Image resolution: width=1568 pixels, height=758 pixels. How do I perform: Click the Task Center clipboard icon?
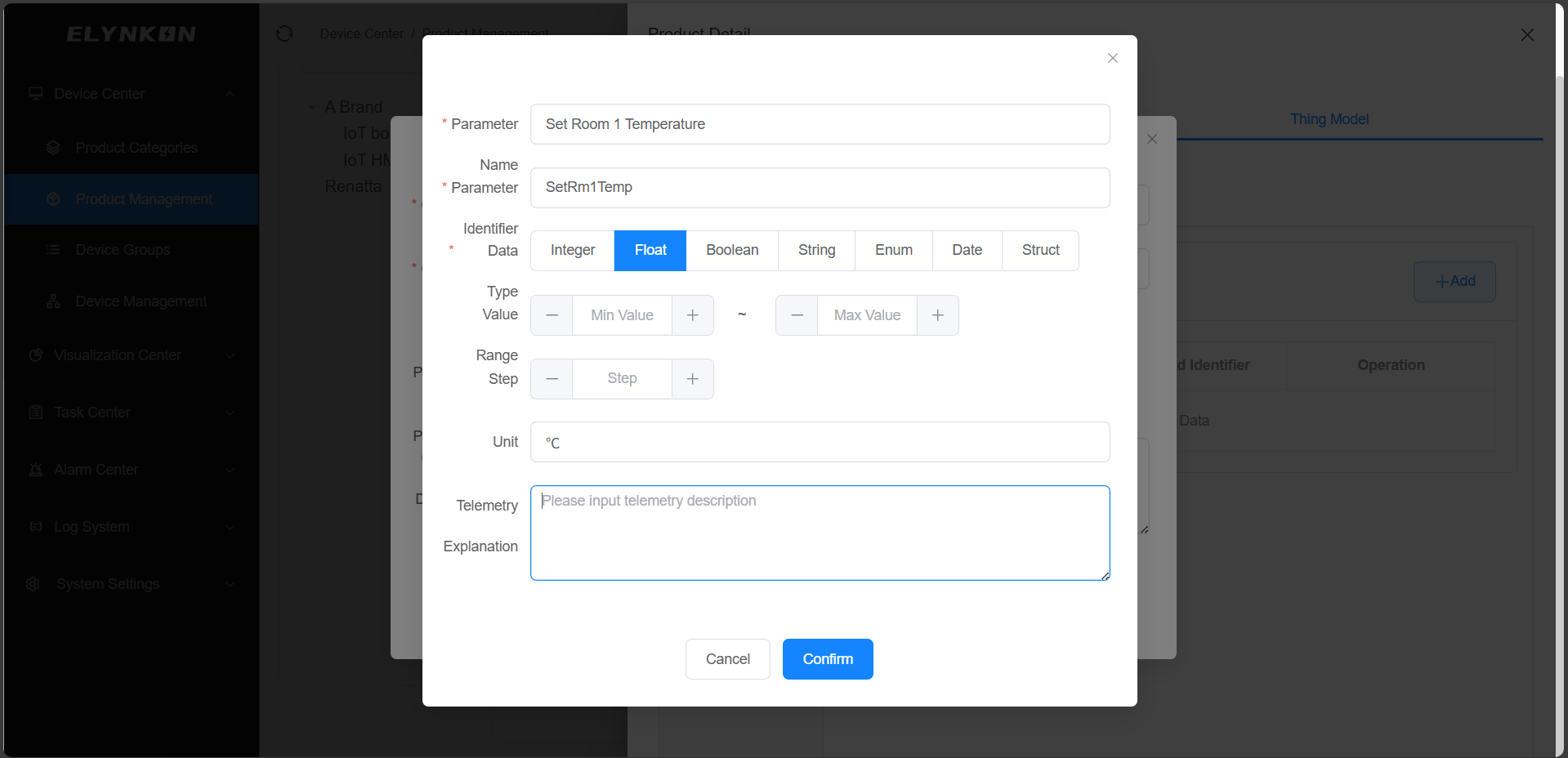[36, 412]
